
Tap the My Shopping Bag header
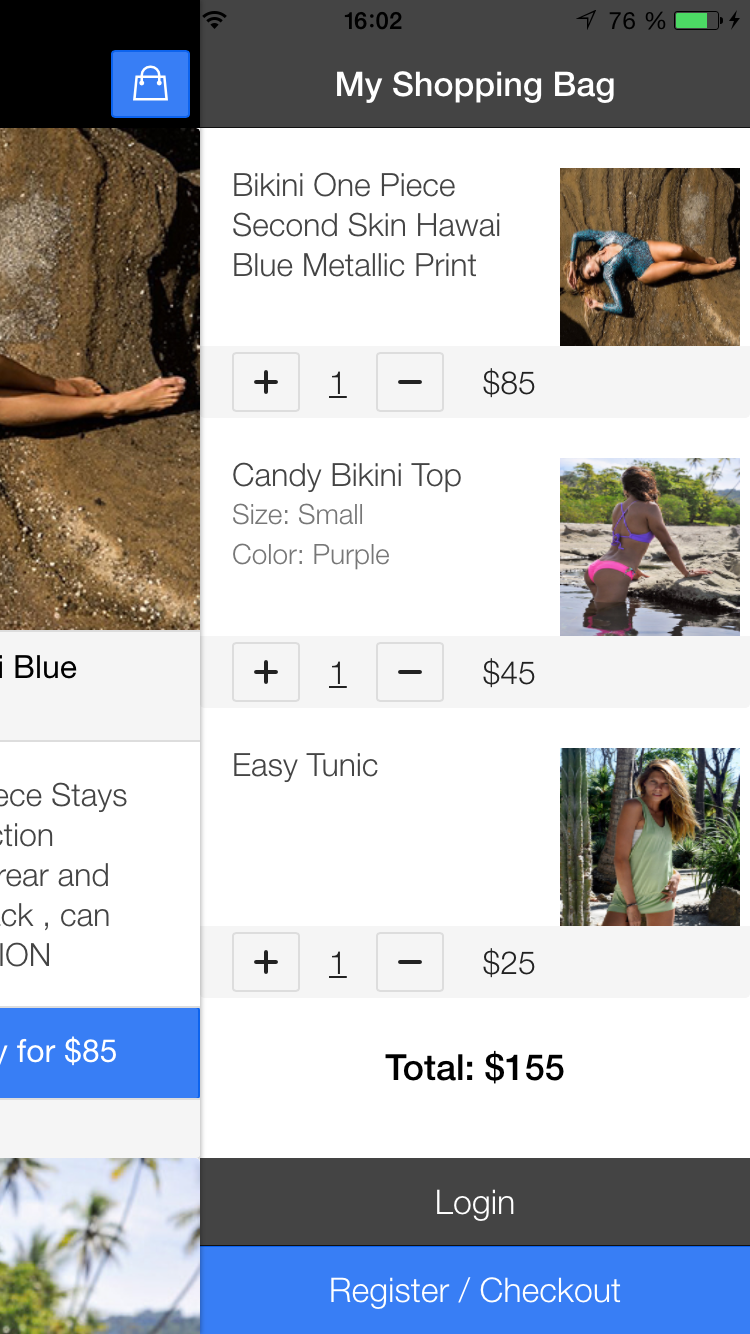pos(475,84)
